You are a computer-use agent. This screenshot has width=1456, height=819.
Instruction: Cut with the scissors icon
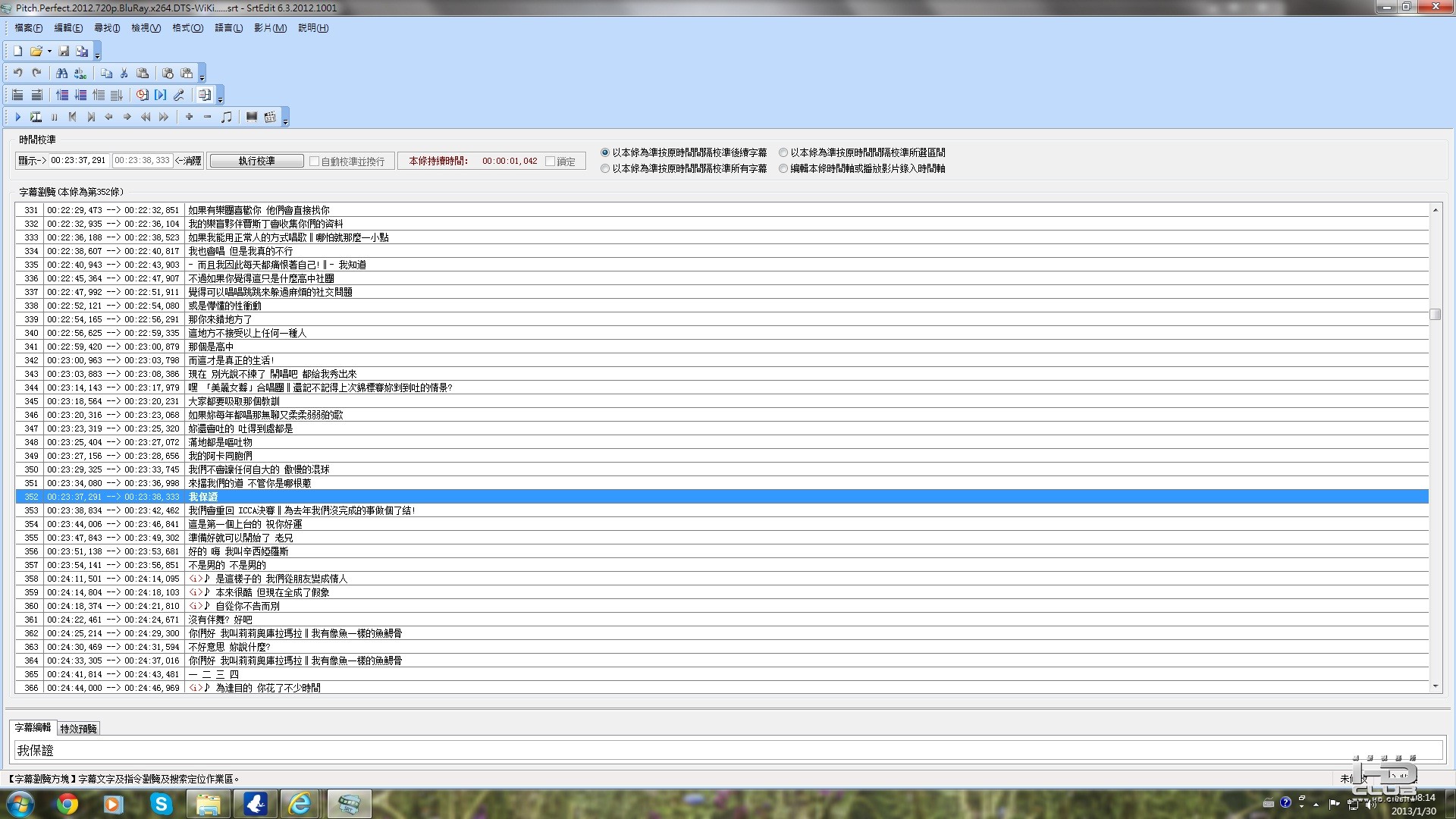pos(124,73)
